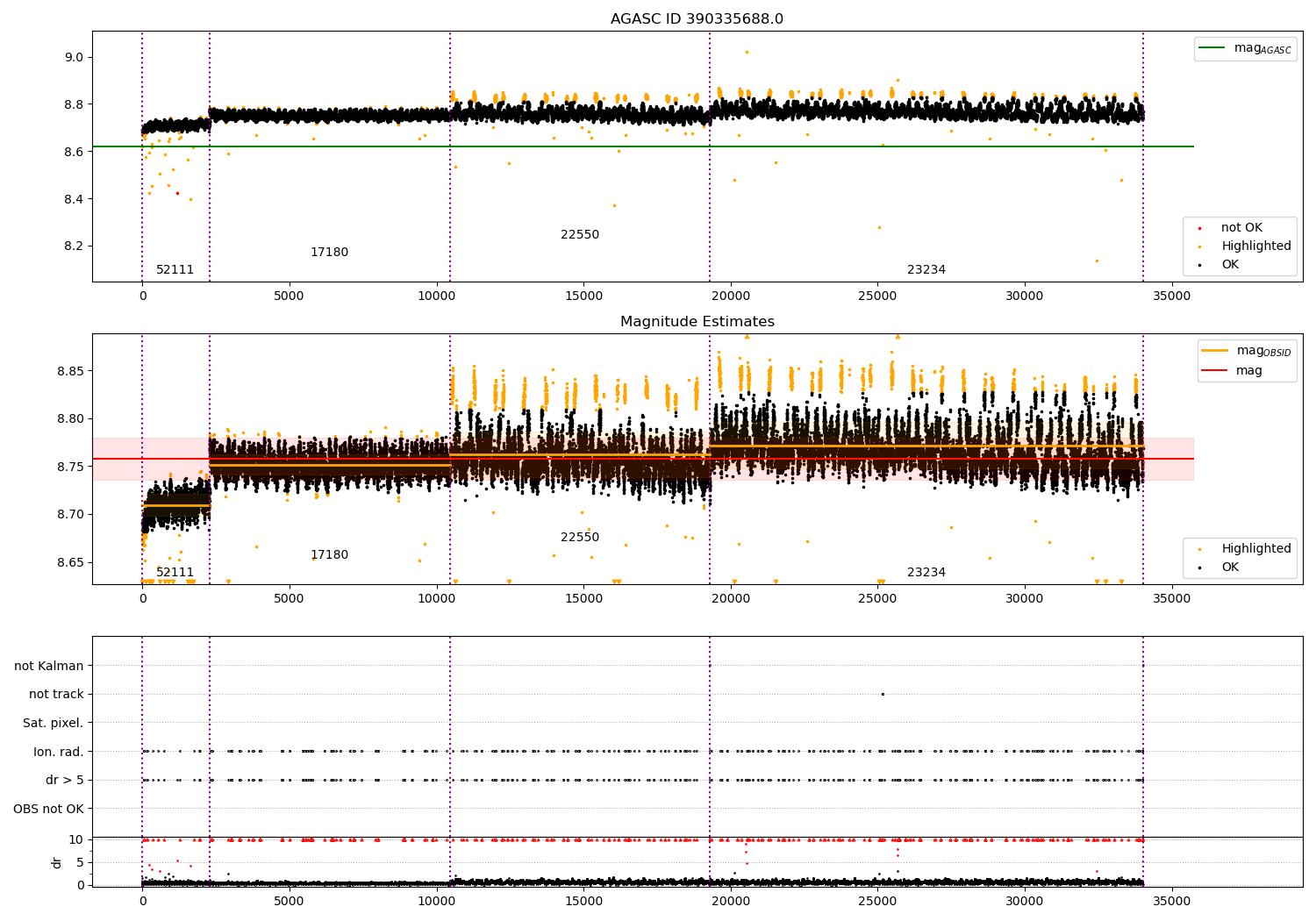Select 'OK' legend entry in AGASC ID plot
1316x921 pixels.
pyautogui.click(x=1230, y=265)
